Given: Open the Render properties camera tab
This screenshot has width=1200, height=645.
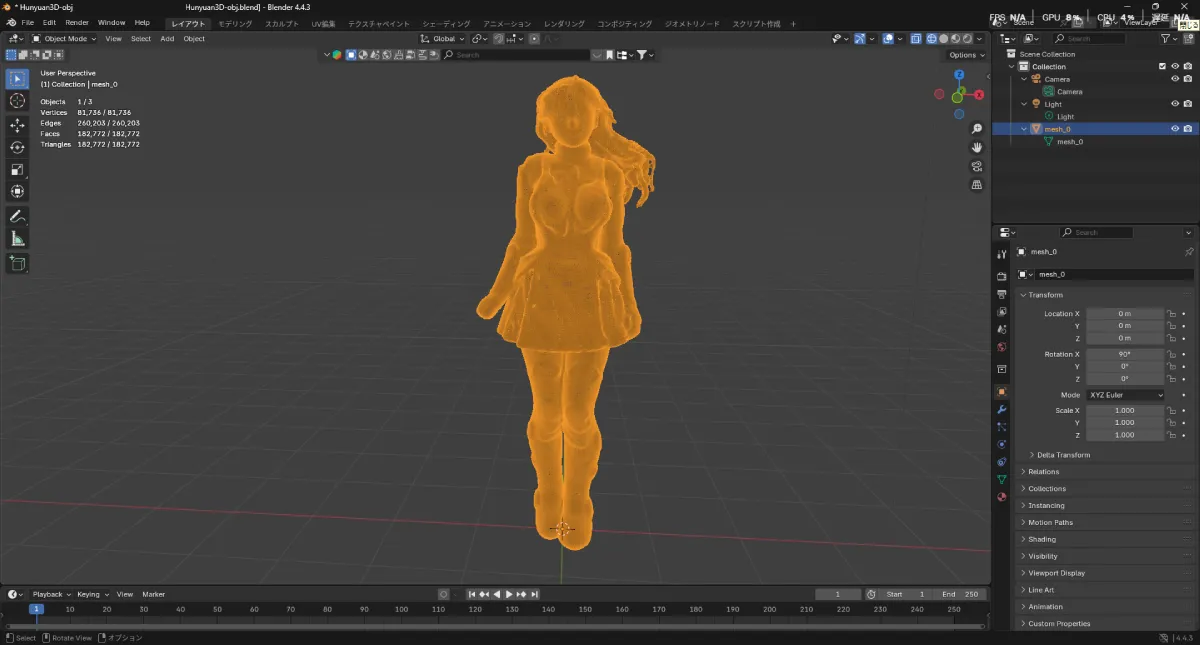Looking at the screenshot, I should point(1001,274).
